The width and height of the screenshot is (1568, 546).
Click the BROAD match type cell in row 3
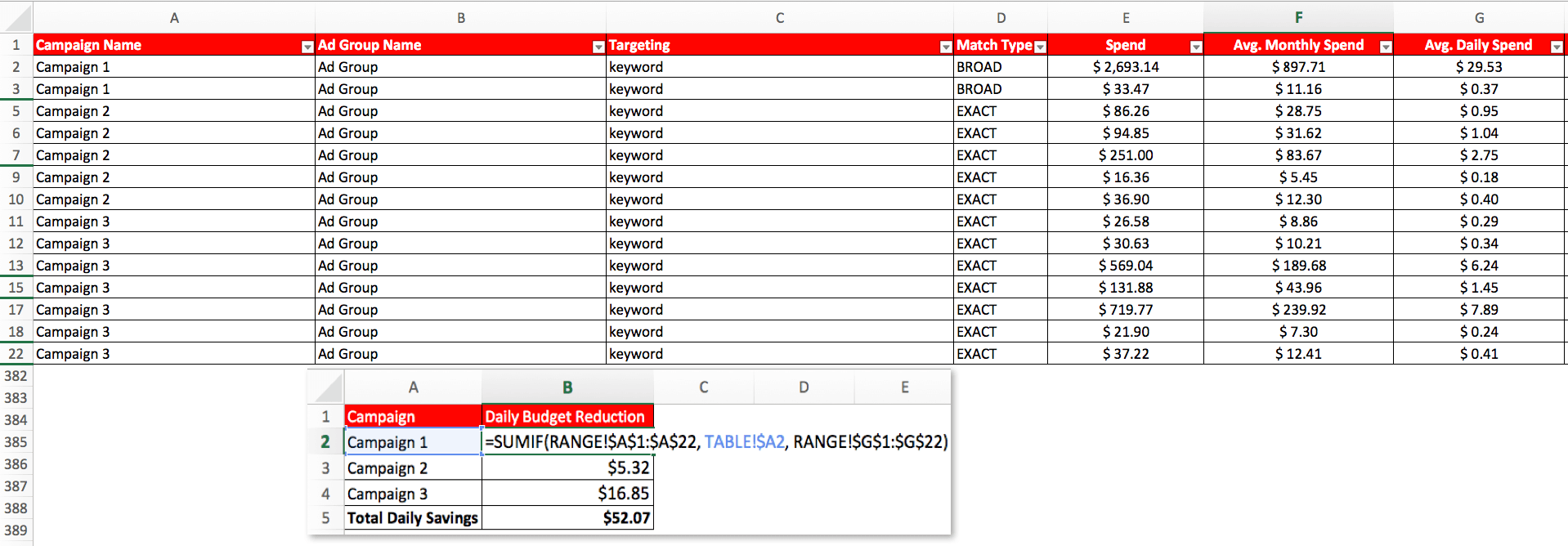(1001, 89)
